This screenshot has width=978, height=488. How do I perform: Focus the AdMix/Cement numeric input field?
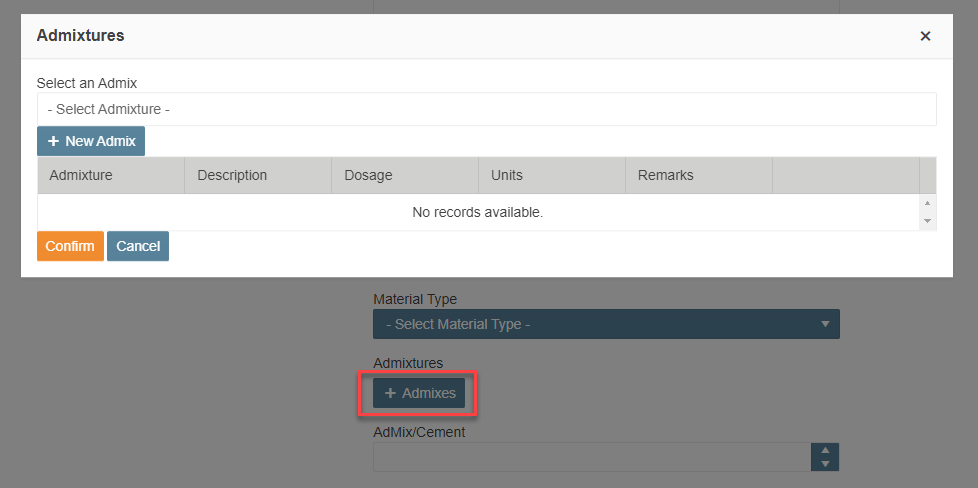[592, 457]
